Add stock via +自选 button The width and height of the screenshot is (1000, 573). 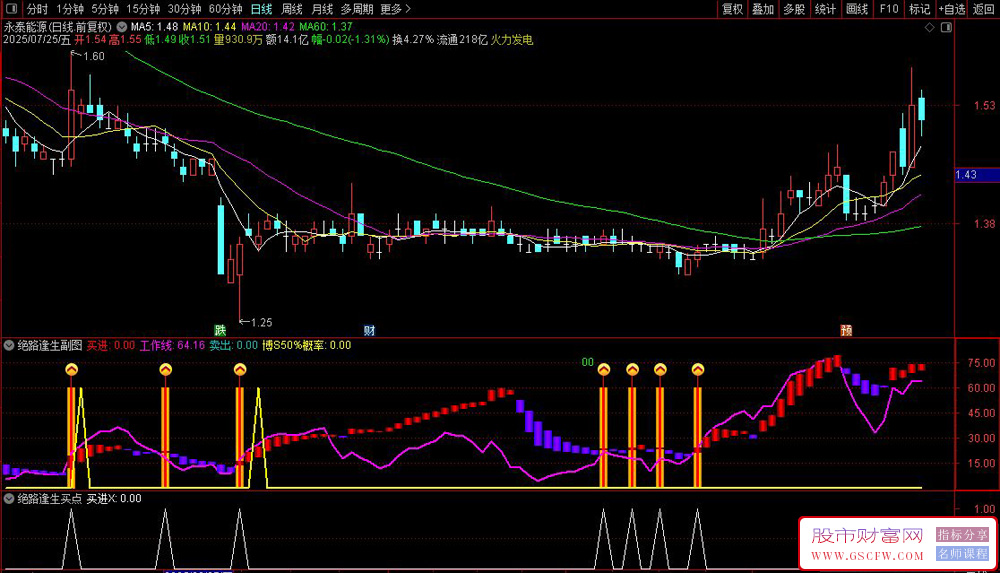point(952,9)
